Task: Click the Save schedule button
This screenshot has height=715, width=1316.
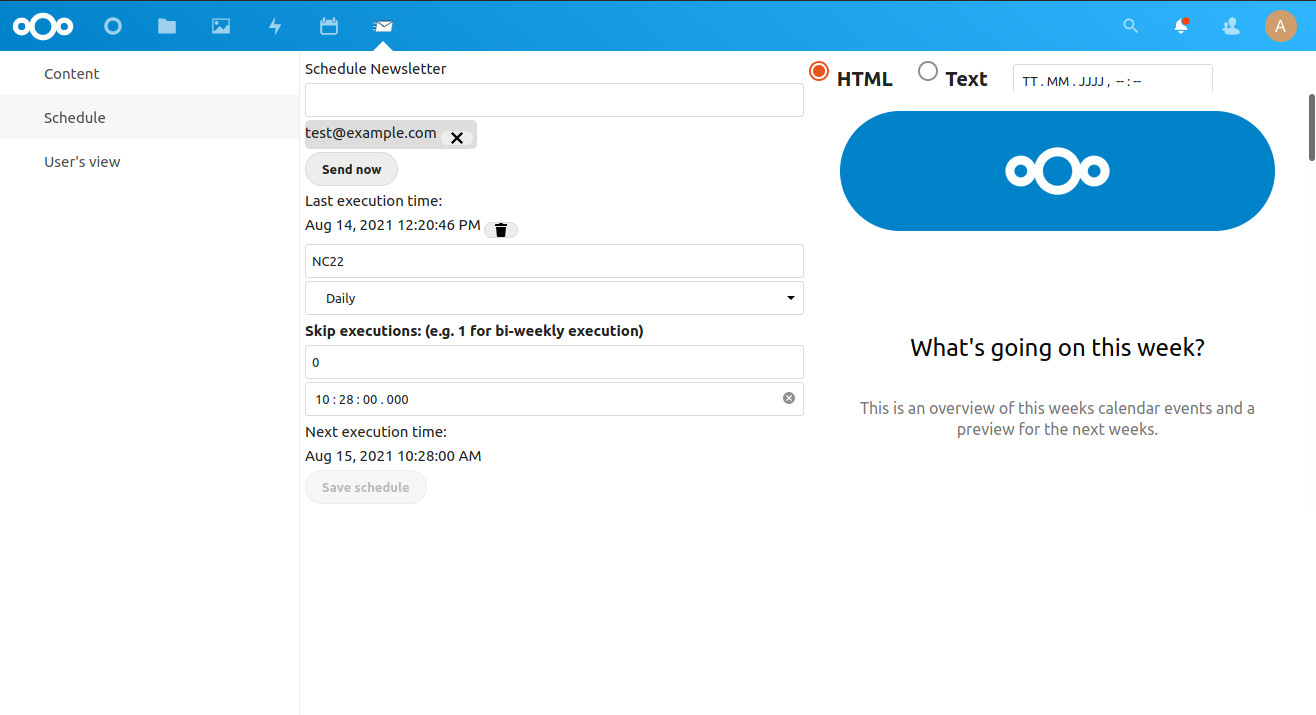Action: (x=365, y=487)
